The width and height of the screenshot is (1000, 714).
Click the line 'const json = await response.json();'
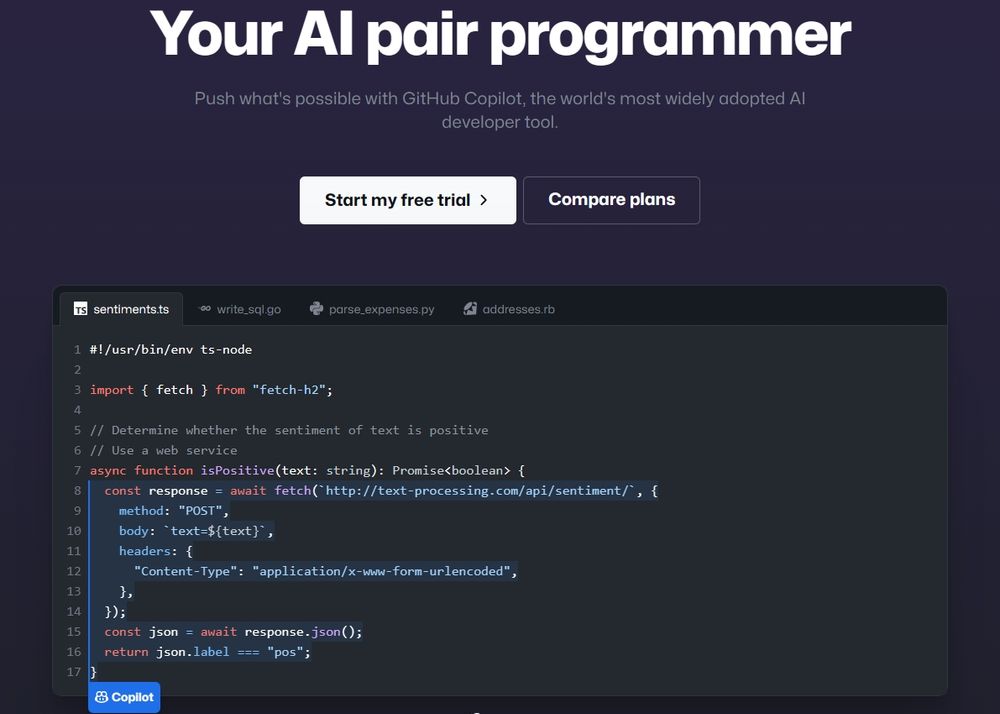click(x=233, y=632)
